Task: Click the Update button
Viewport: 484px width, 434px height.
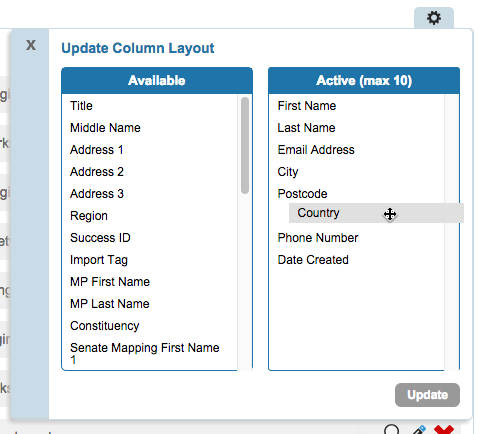Action: [427, 395]
